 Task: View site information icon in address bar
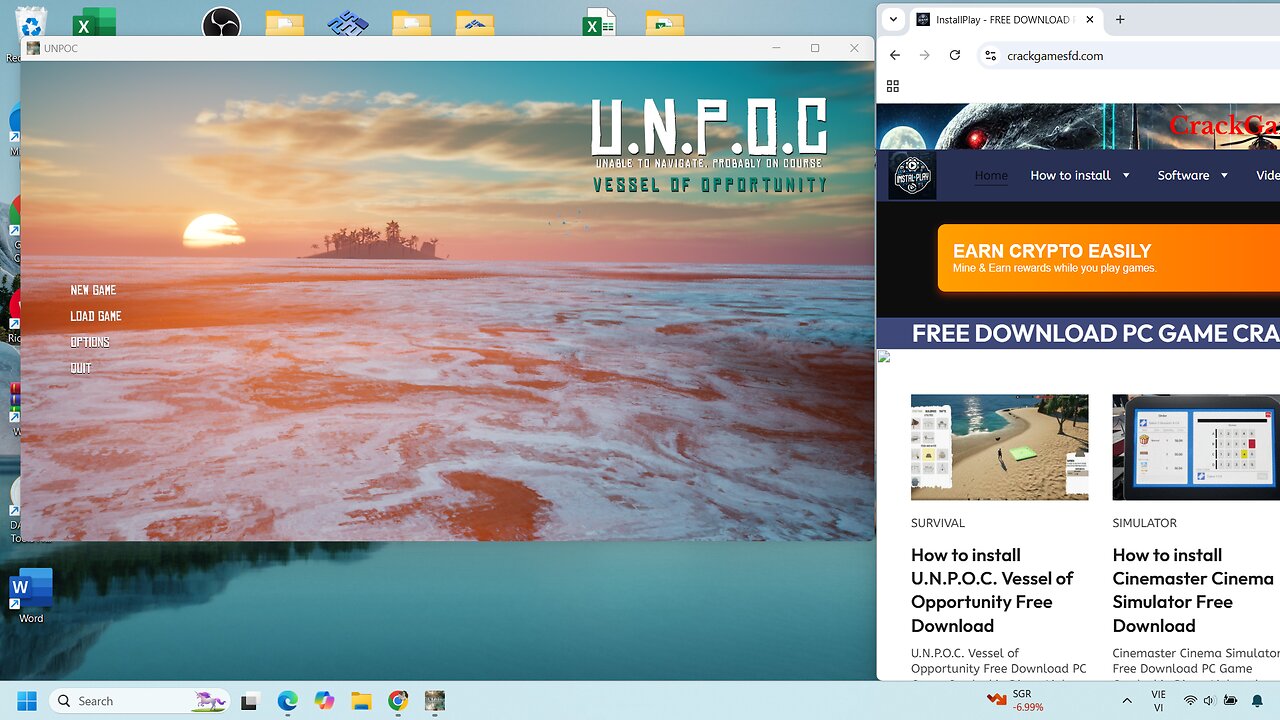[990, 56]
